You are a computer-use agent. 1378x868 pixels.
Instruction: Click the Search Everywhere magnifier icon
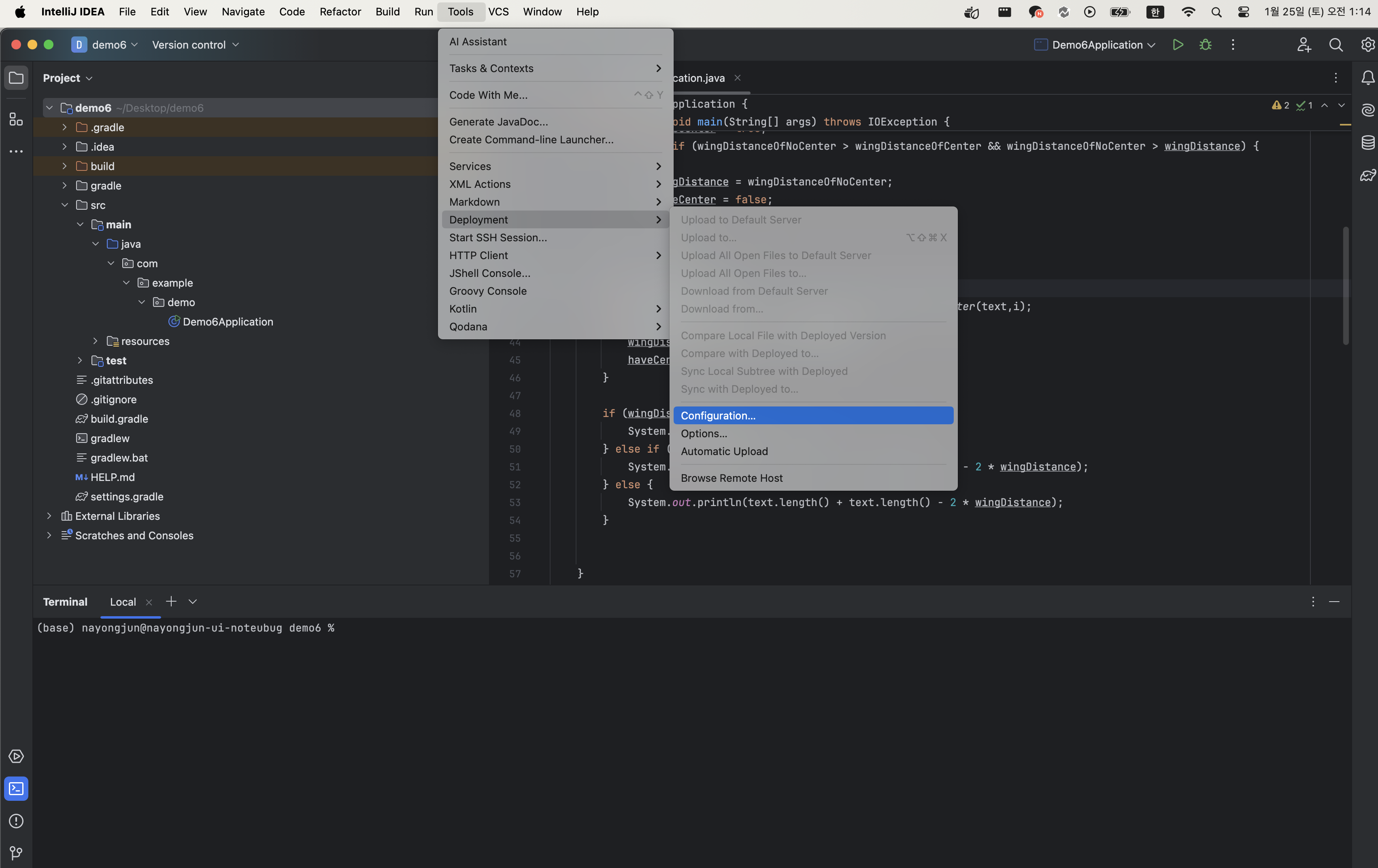tap(1335, 45)
